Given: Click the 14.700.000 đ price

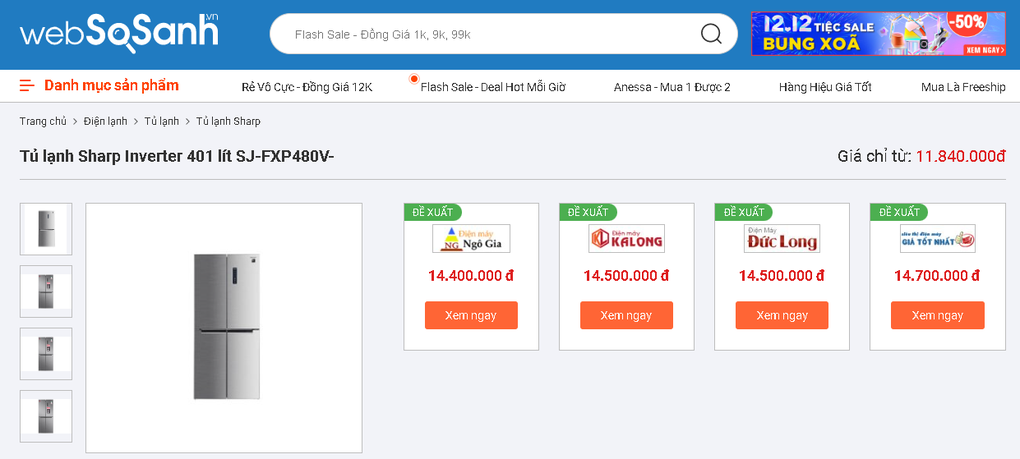Looking at the screenshot, I should [937, 276].
